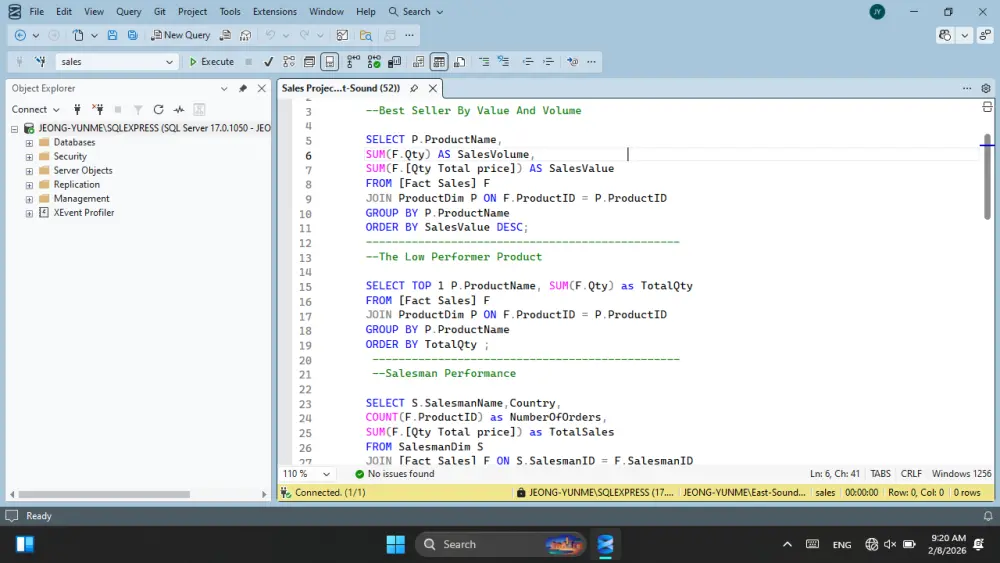Click the New Query button
Image resolution: width=1000 pixels, height=563 pixels.
tap(180, 36)
